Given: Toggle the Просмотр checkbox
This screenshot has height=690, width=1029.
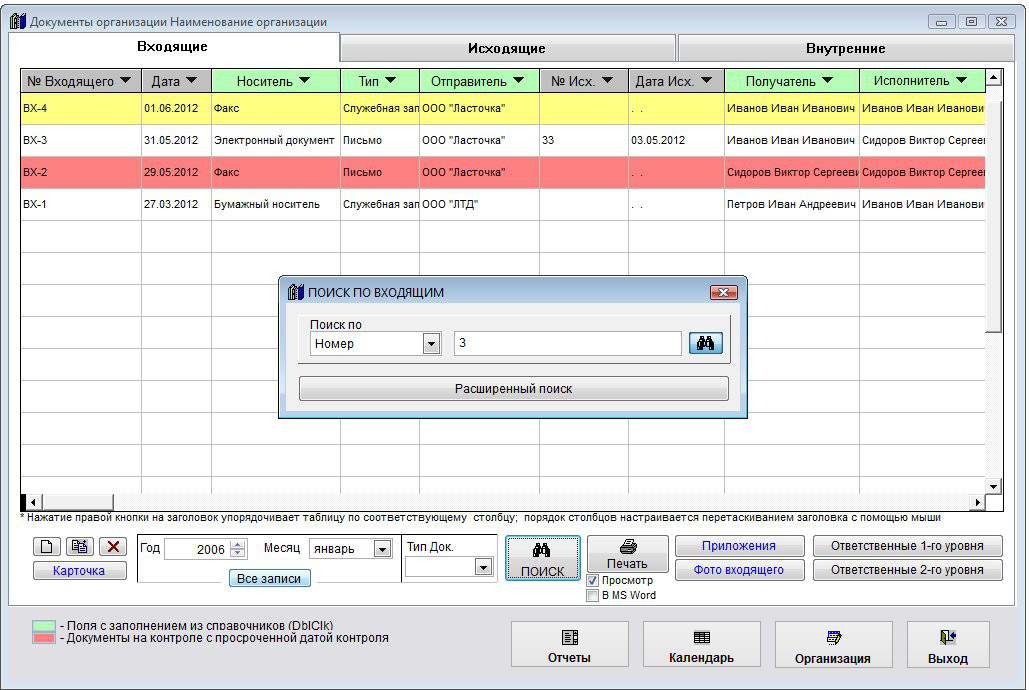Looking at the screenshot, I should (x=593, y=580).
